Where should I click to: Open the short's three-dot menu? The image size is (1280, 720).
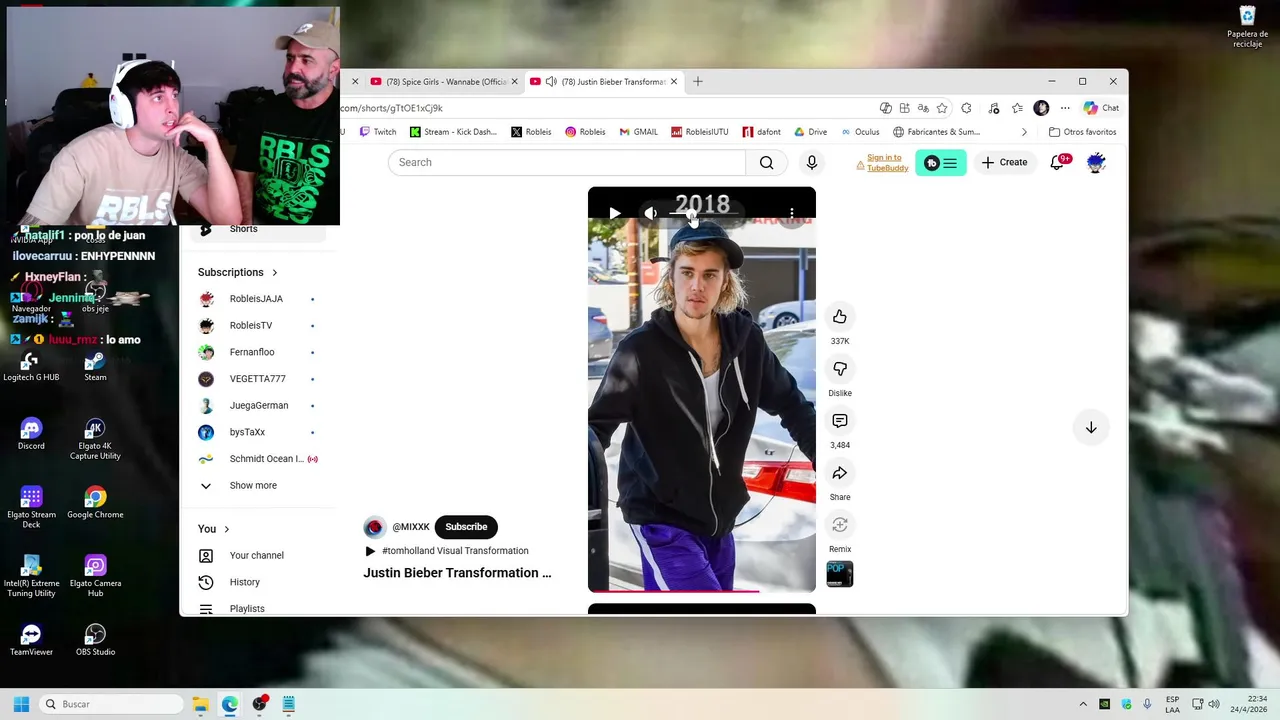tap(792, 213)
